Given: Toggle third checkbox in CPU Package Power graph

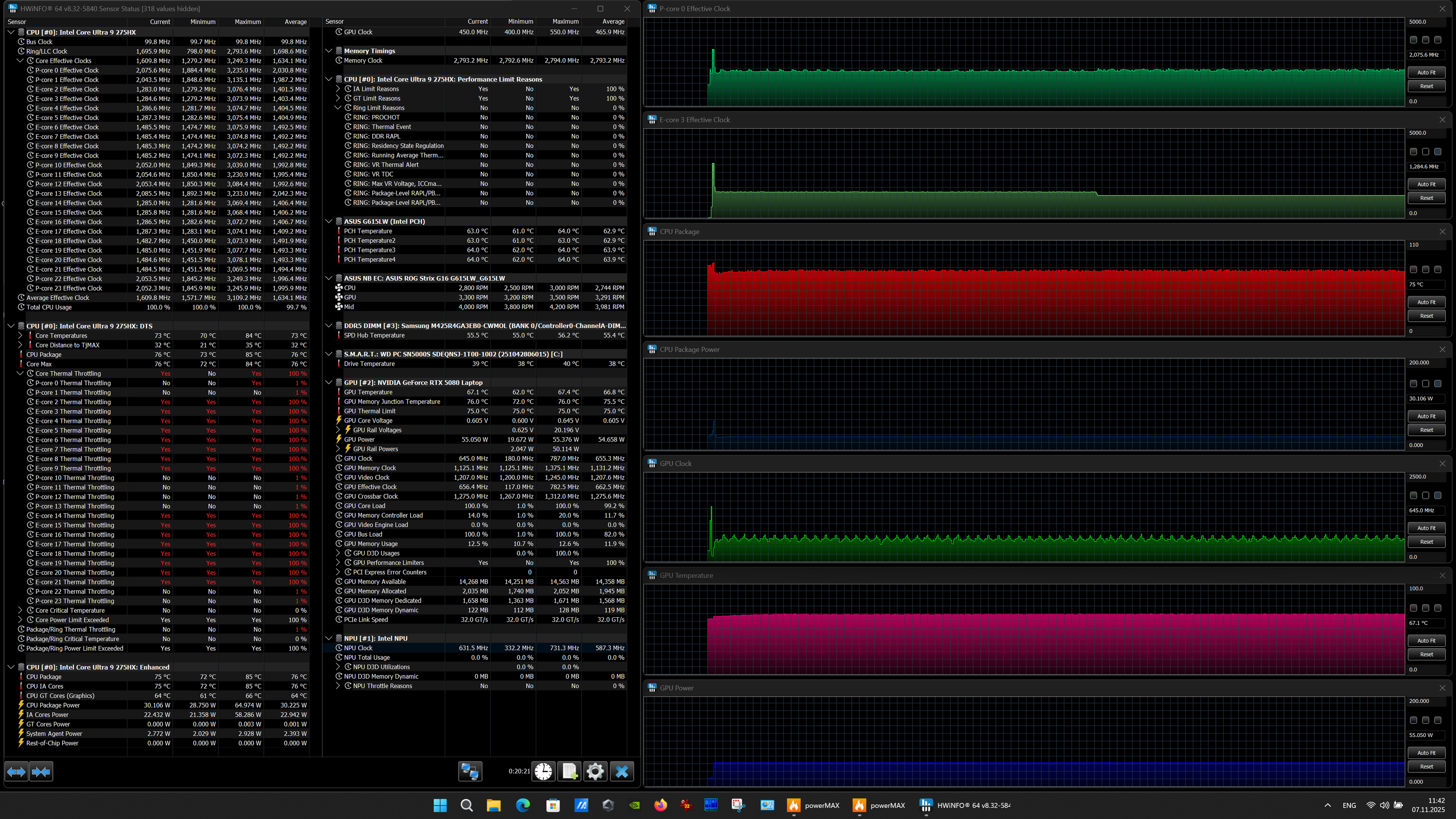Looking at the screenshot, I should point(1438,383).
